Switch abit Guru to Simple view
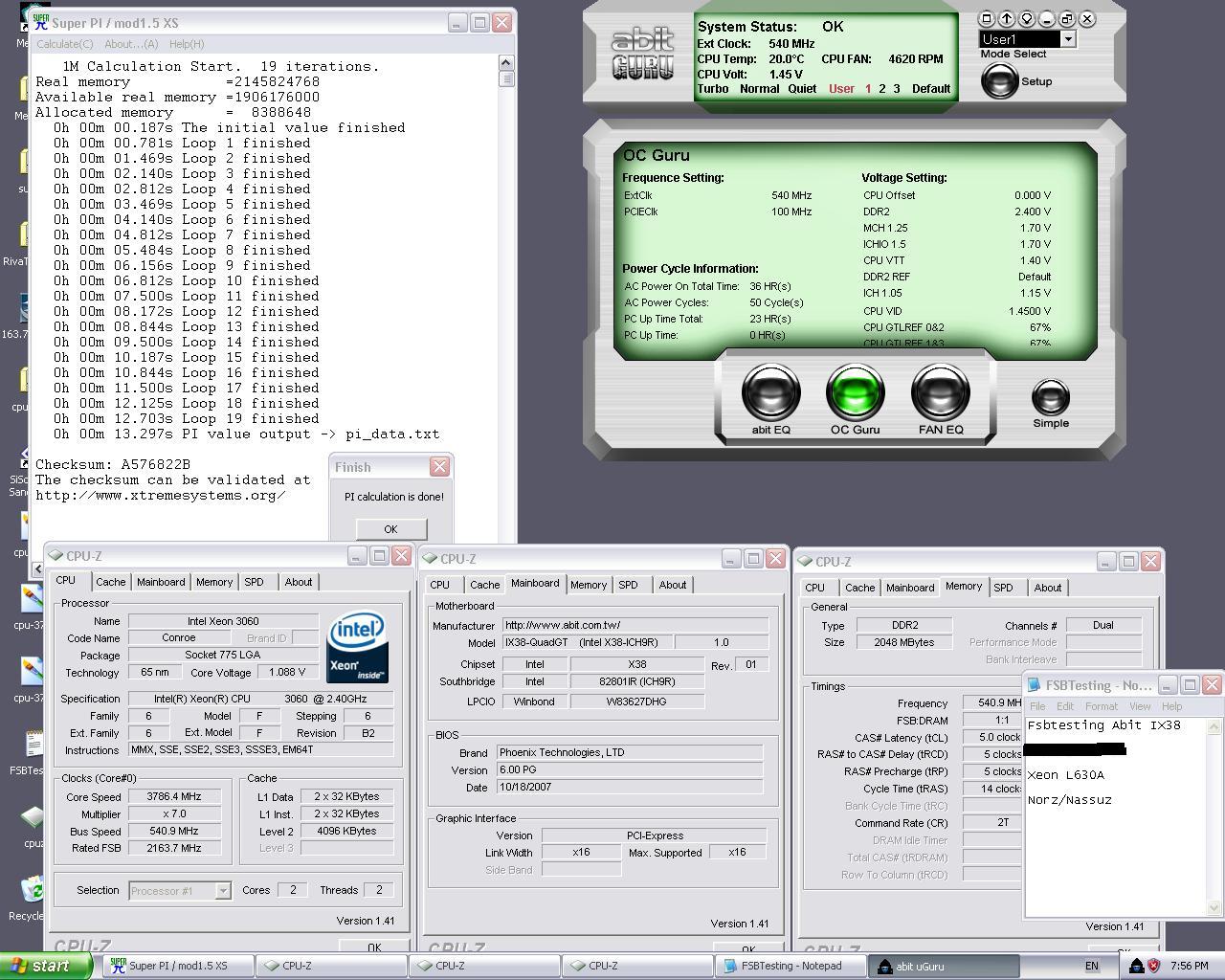This screenshot has width=1225, height=980. pos(1050,398)
